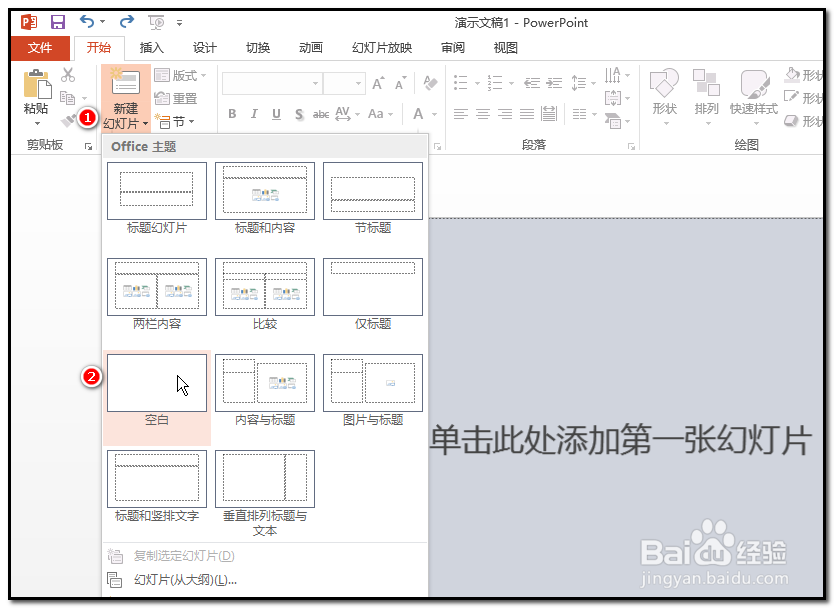
Task: Click the 快速样式 quick styles icon
Action: coord(755,84)
